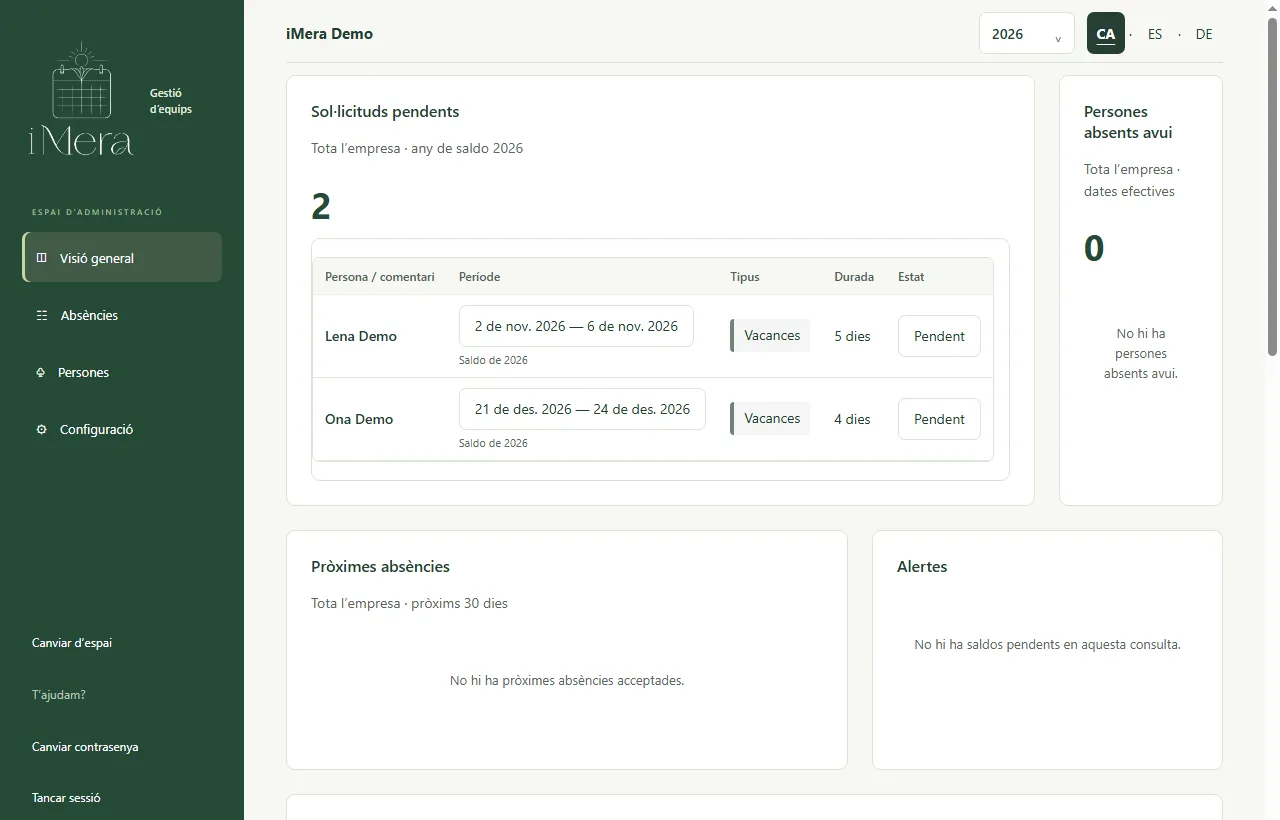Click the Alertes card heading
This screenshot has width=1280, height=820.
point(922,566)
